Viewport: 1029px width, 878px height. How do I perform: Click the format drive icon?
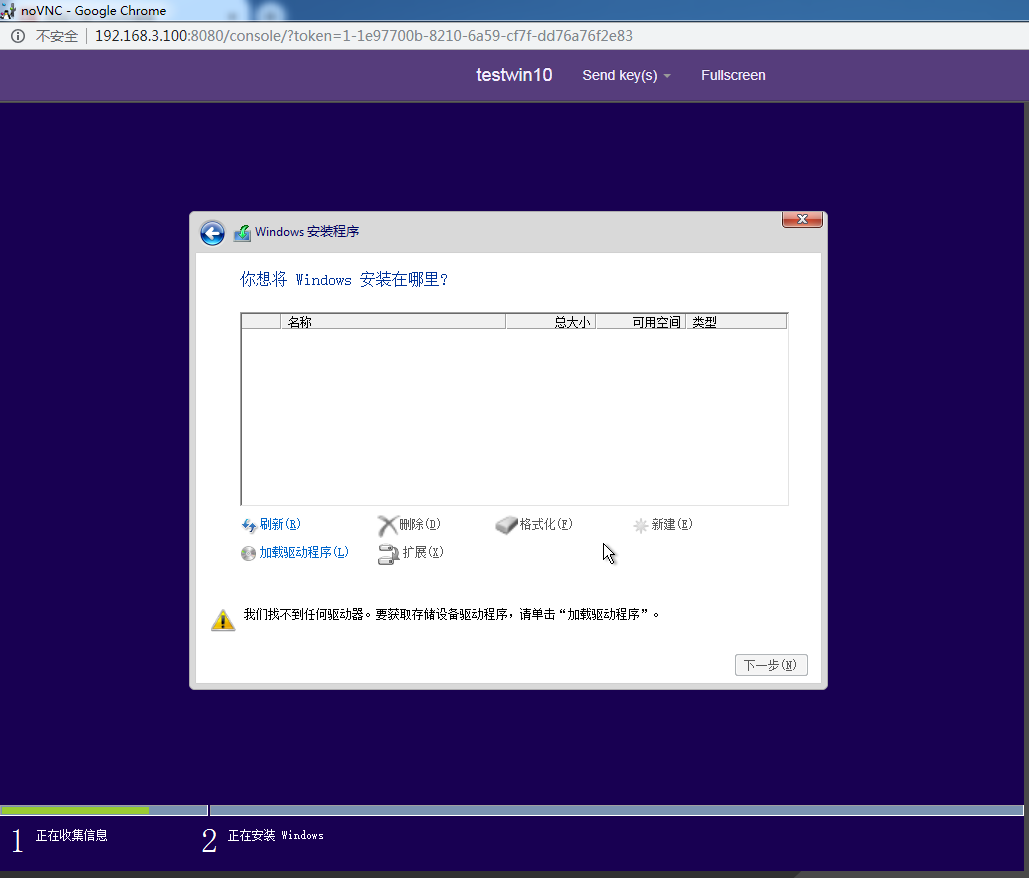[506, 525]
